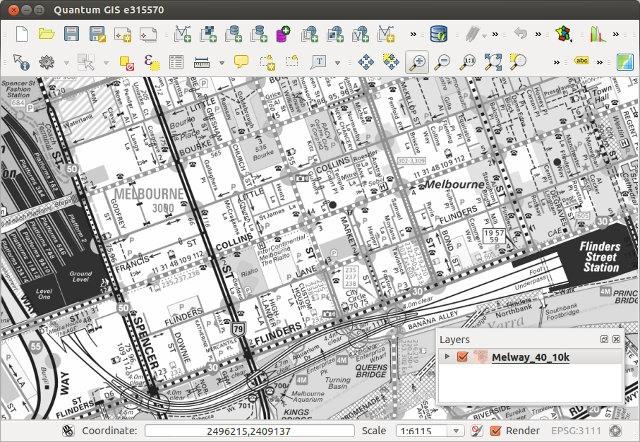Click the Scale value field 1:6115
640x442 pixels.
423,431
